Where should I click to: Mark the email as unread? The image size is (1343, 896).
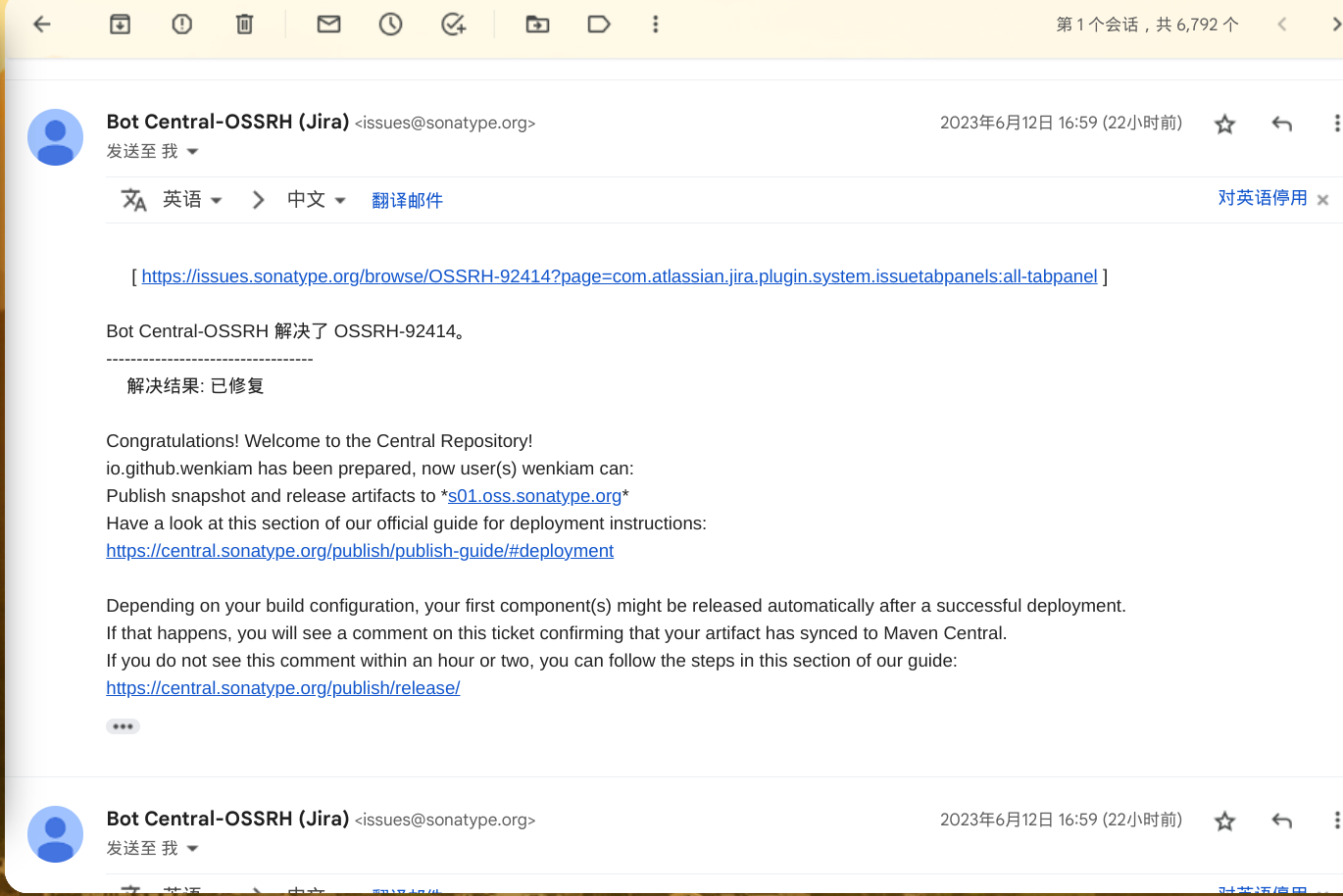[x=328, y=25]
